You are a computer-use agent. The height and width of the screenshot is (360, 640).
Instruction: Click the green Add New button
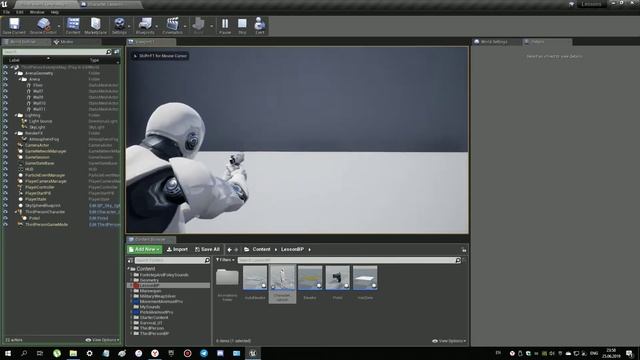(144, 249)
